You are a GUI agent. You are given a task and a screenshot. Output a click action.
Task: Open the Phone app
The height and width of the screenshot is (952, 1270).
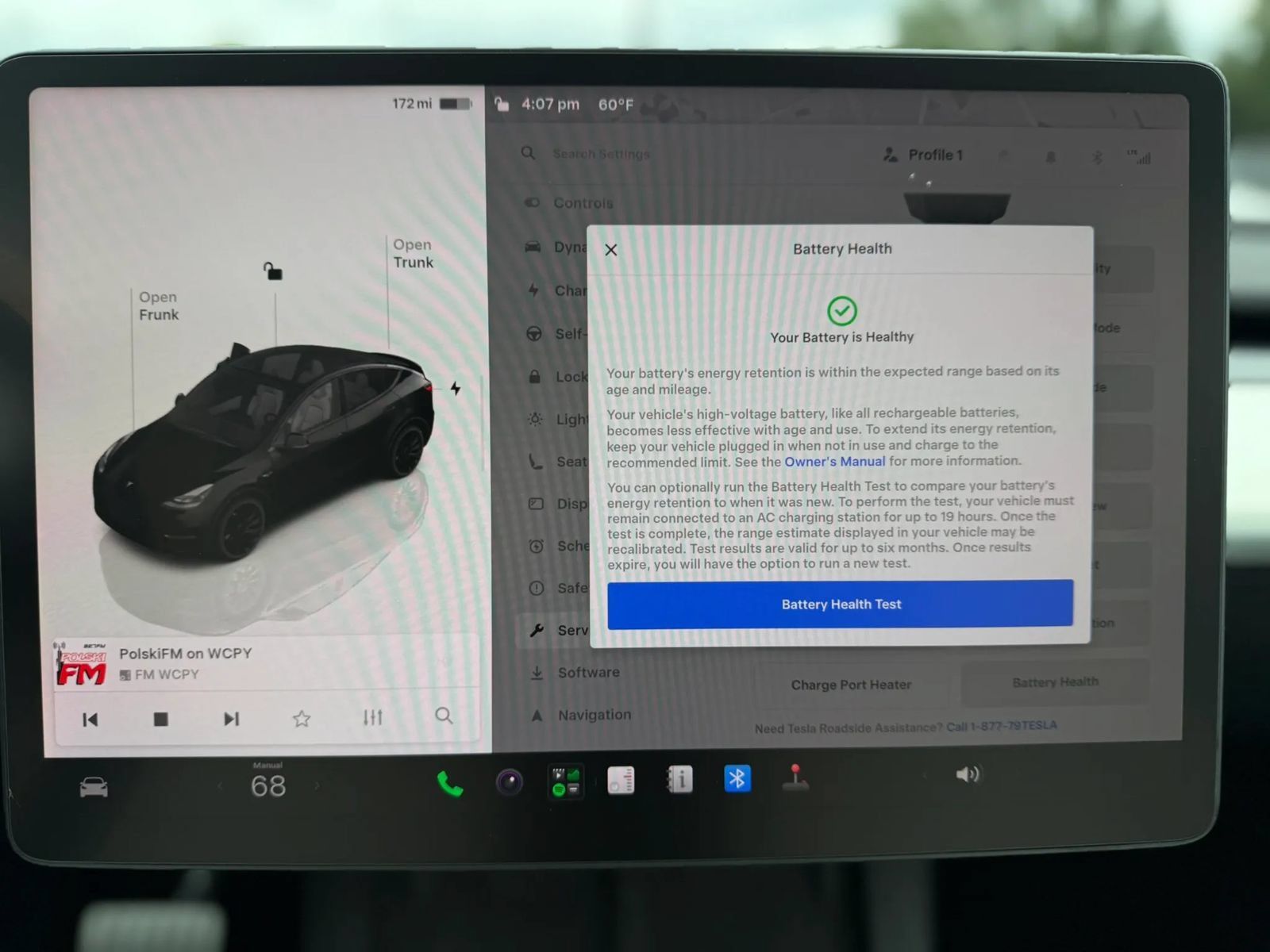[x=449, y=784]
